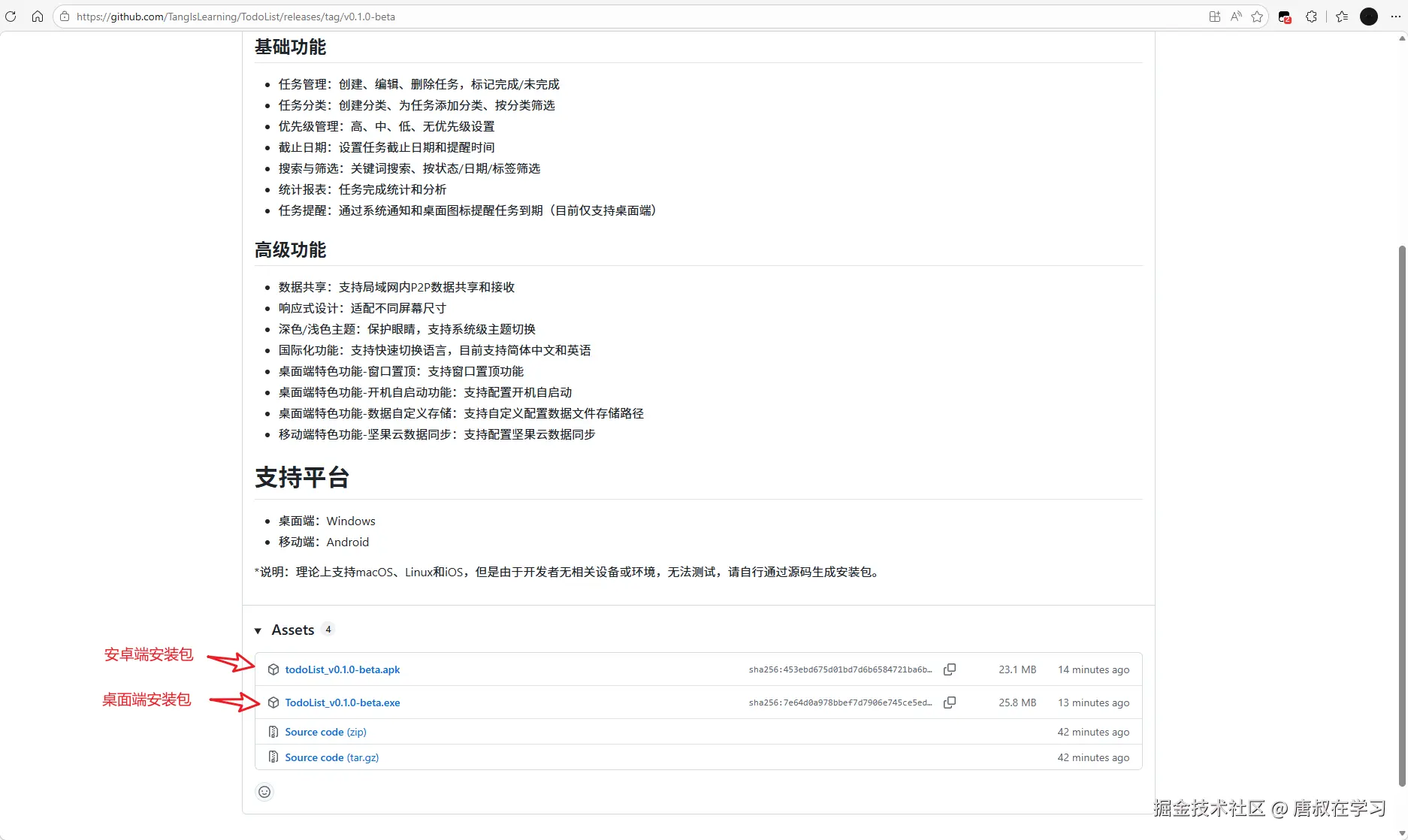The width and height of the screenshot is (1408, 840).
Task: Open the Favorites list panel
Action: (1342, 17)
